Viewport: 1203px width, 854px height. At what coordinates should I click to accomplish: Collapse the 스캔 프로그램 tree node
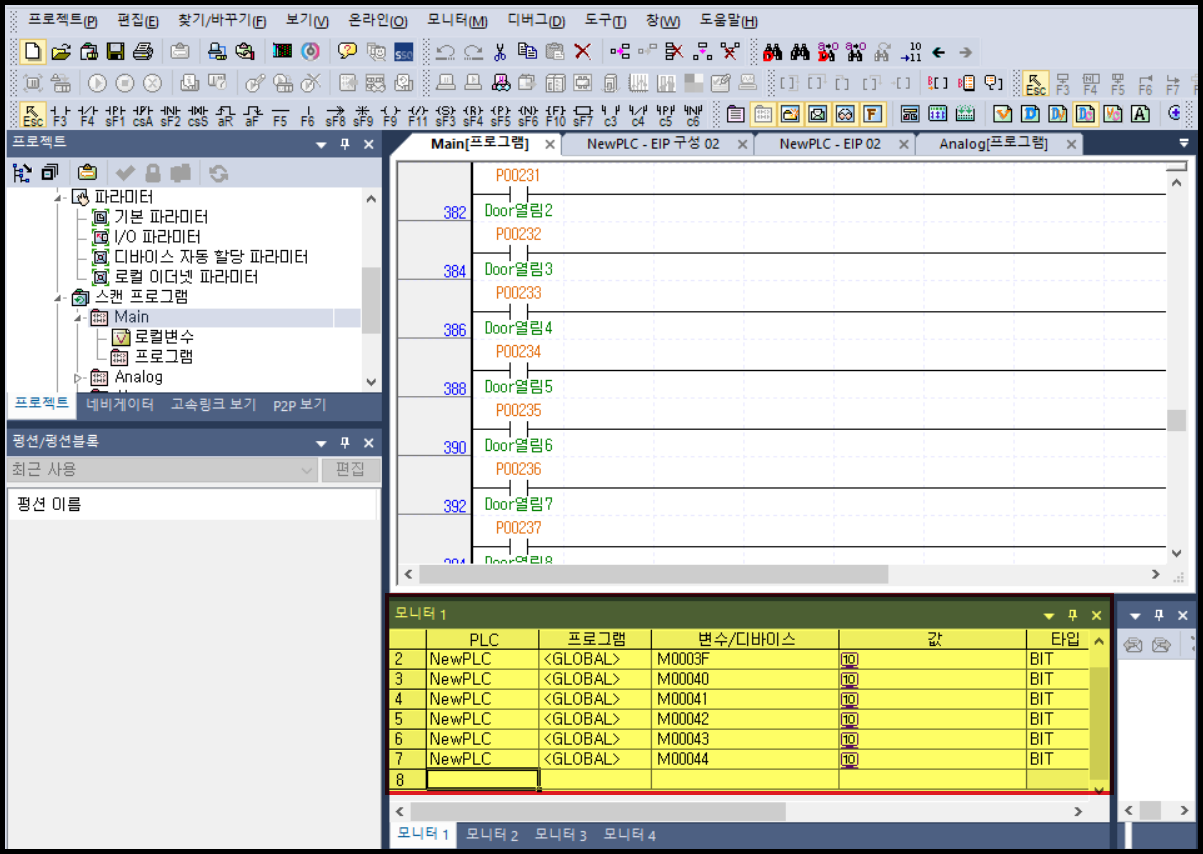pyautogui.click(x=60, y=297)
